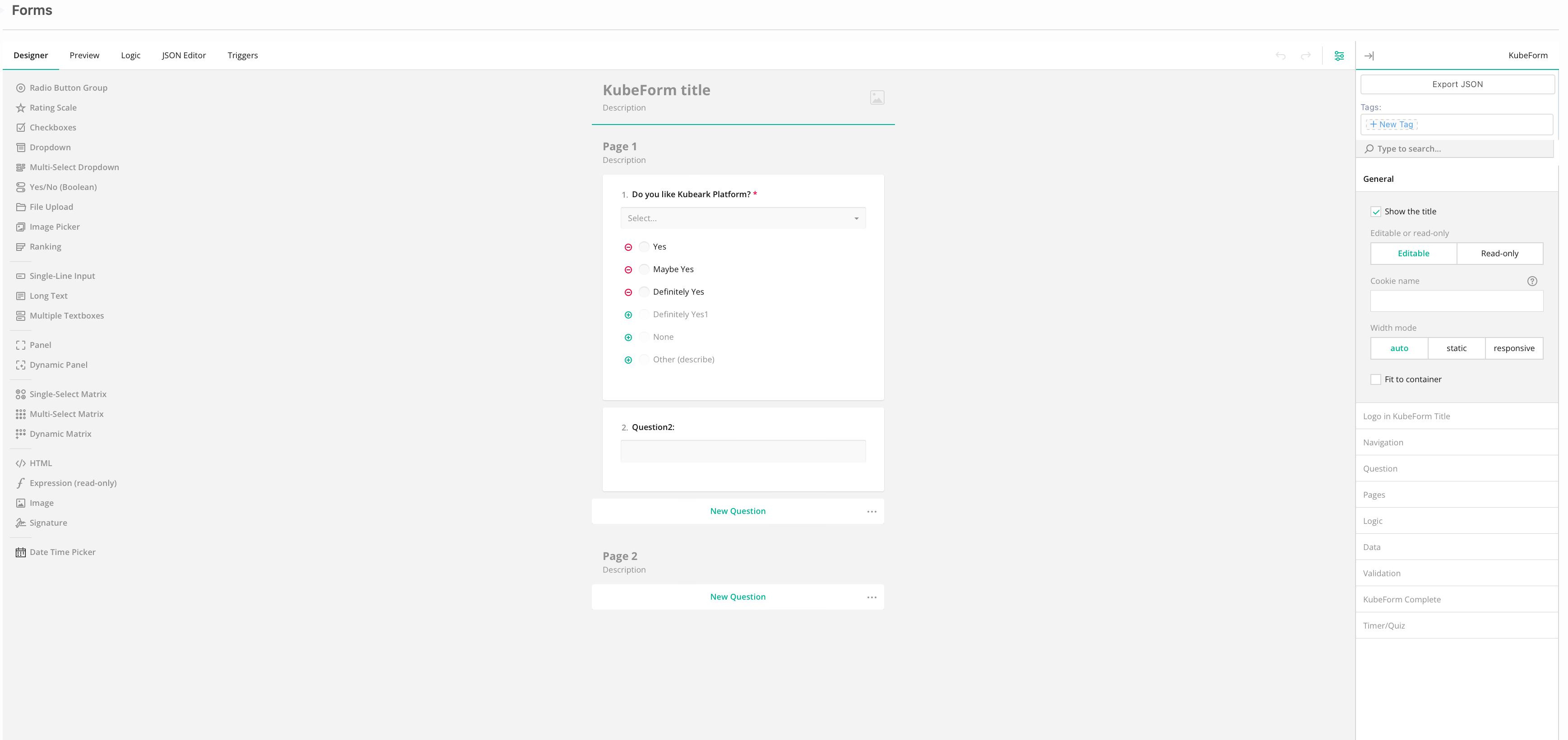Collapse the property panel arrow icon
Image resolution: width=1568 pixels, height=740 pixels.
(1368, 55)
